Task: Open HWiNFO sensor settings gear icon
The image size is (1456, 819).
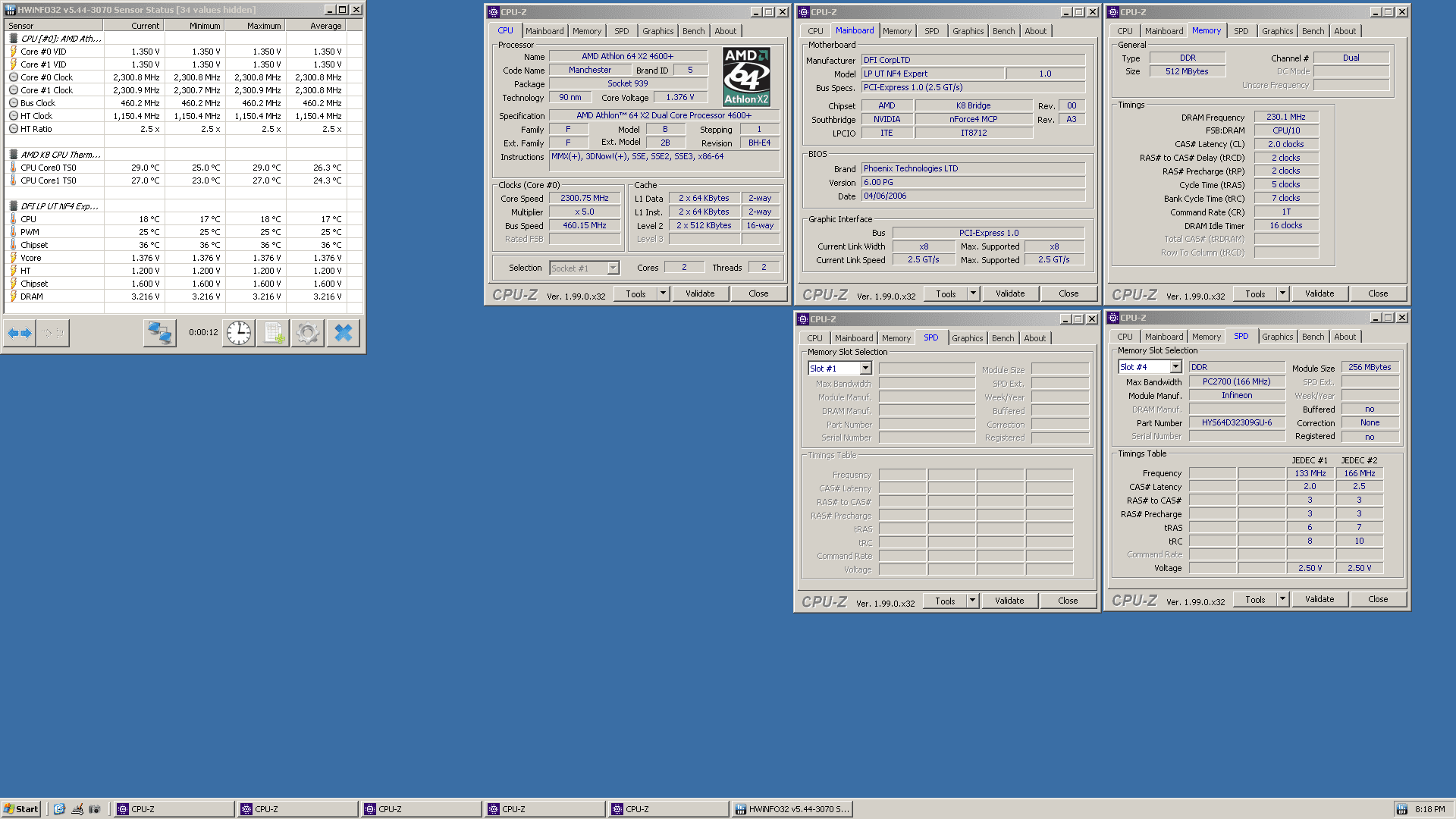Action: [x=308, y=333]
